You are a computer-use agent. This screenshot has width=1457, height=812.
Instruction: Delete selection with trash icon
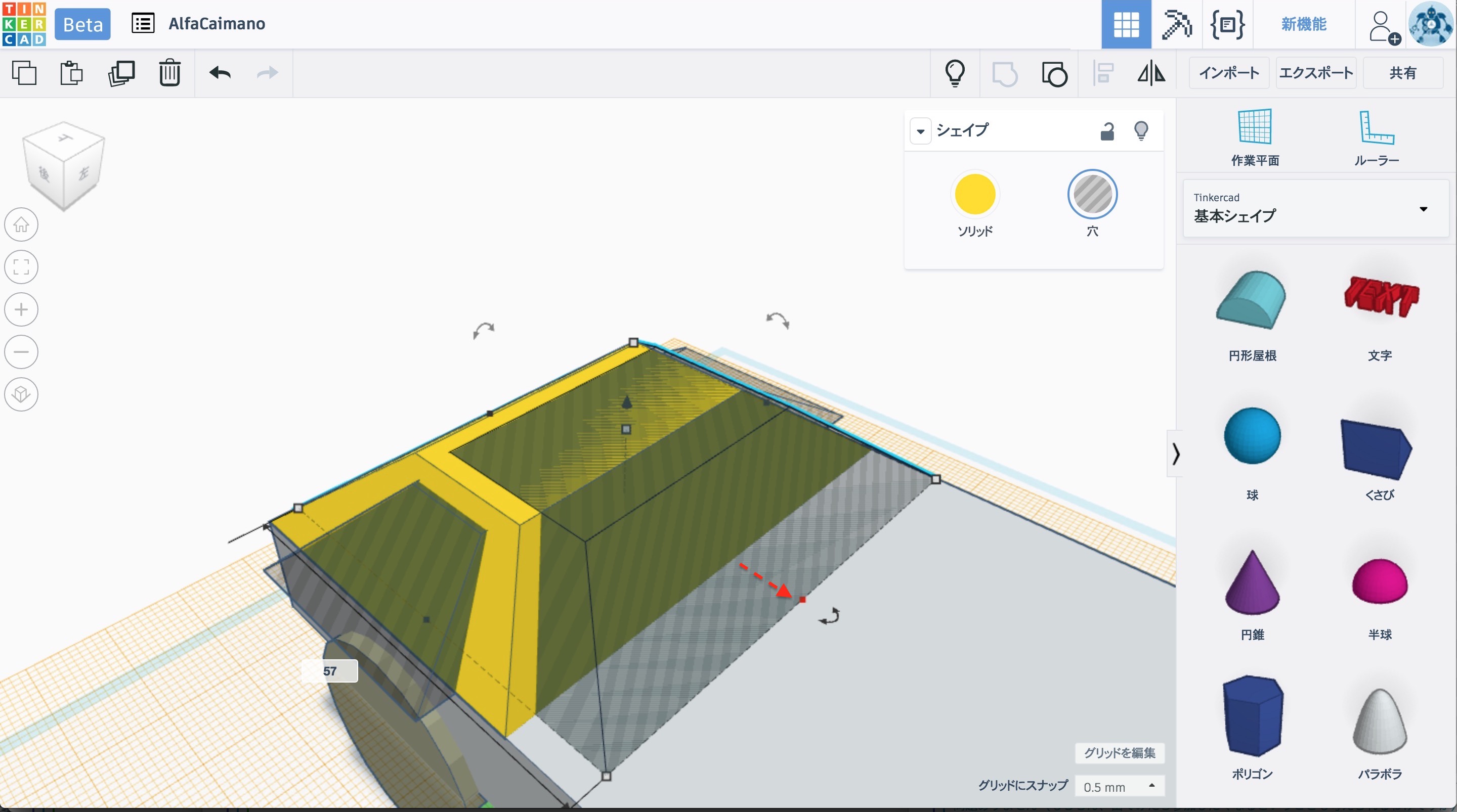coord(169,73)
